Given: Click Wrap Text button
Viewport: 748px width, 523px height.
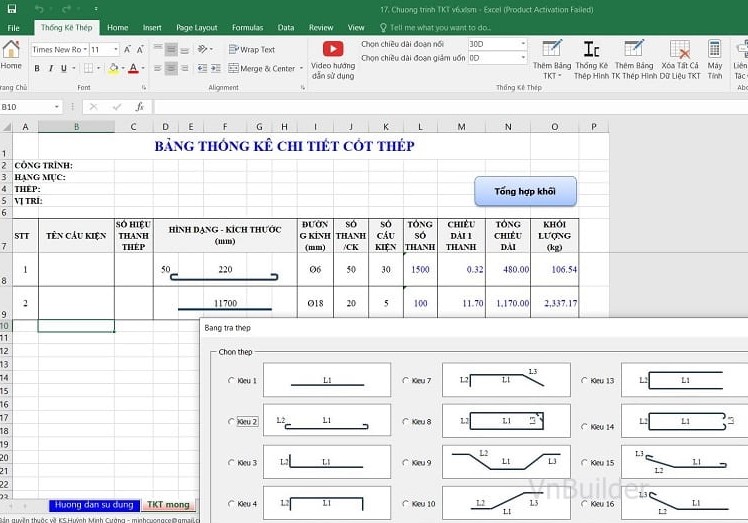Looking at the screenshot, I should [x=252, y=49].
